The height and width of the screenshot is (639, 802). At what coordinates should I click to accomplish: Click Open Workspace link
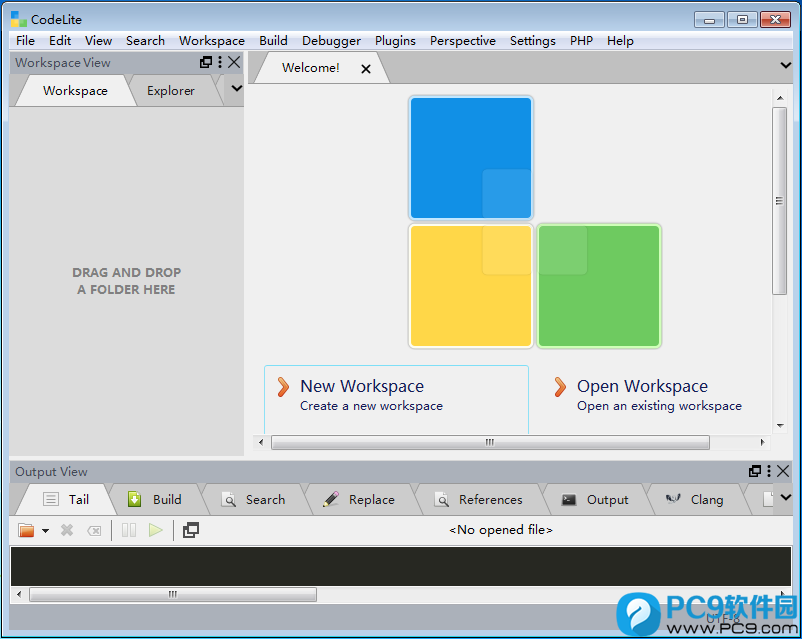point(642,386)
